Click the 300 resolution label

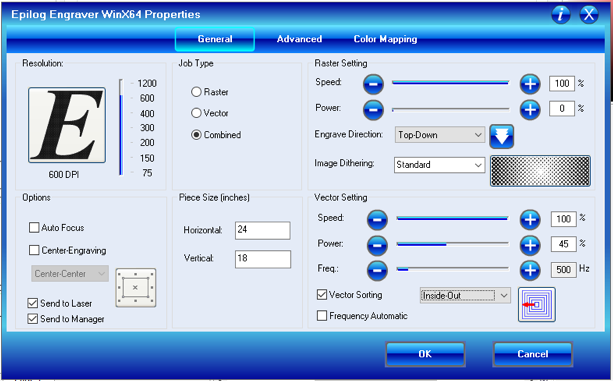click(147, 128)
